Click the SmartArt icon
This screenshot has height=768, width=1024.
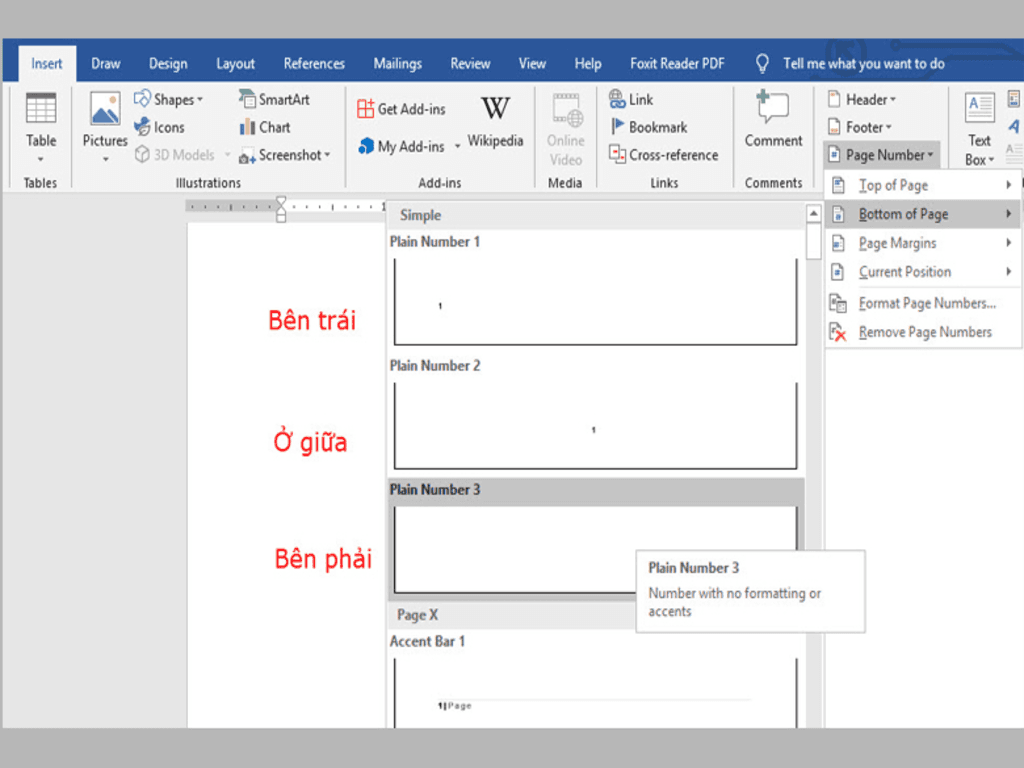[248, 99]
